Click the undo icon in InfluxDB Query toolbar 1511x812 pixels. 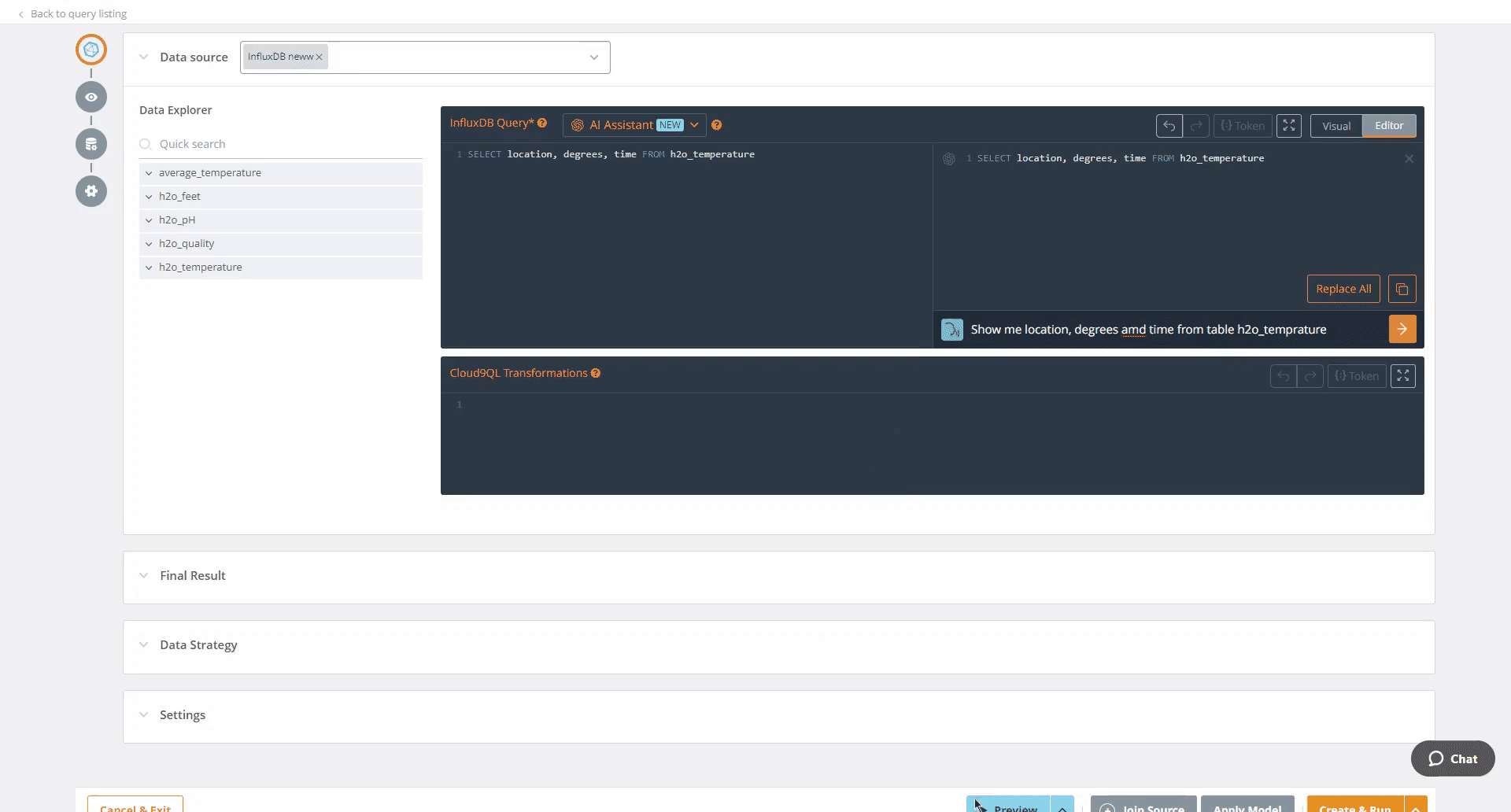point(1169,126)
